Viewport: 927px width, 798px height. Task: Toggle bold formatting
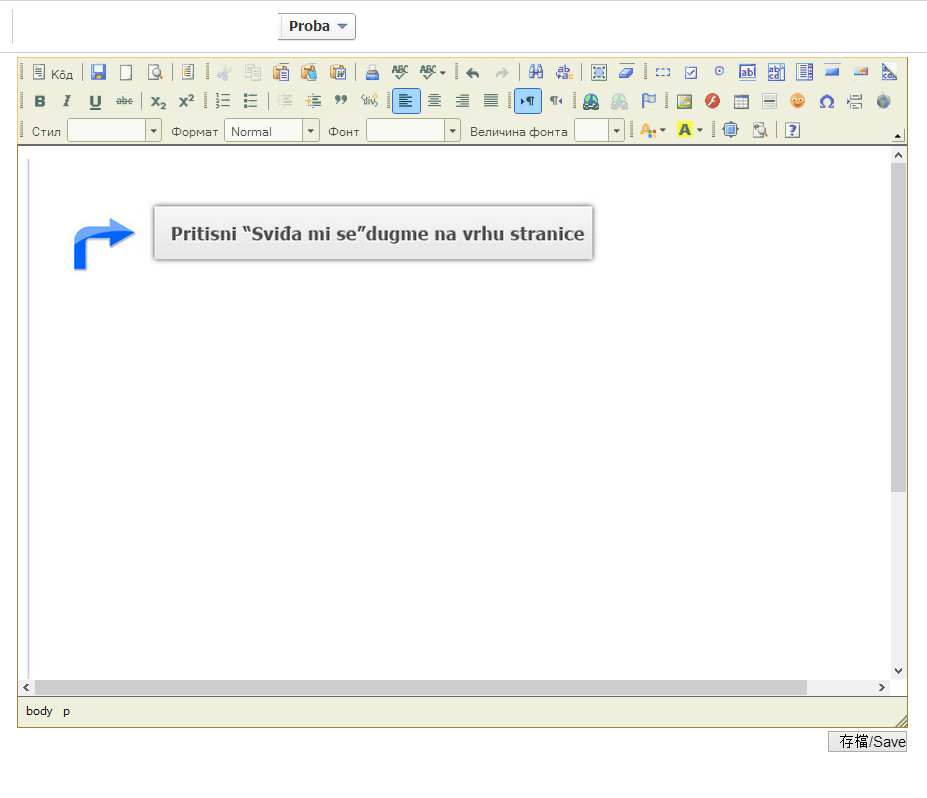[x=40, y=101]
